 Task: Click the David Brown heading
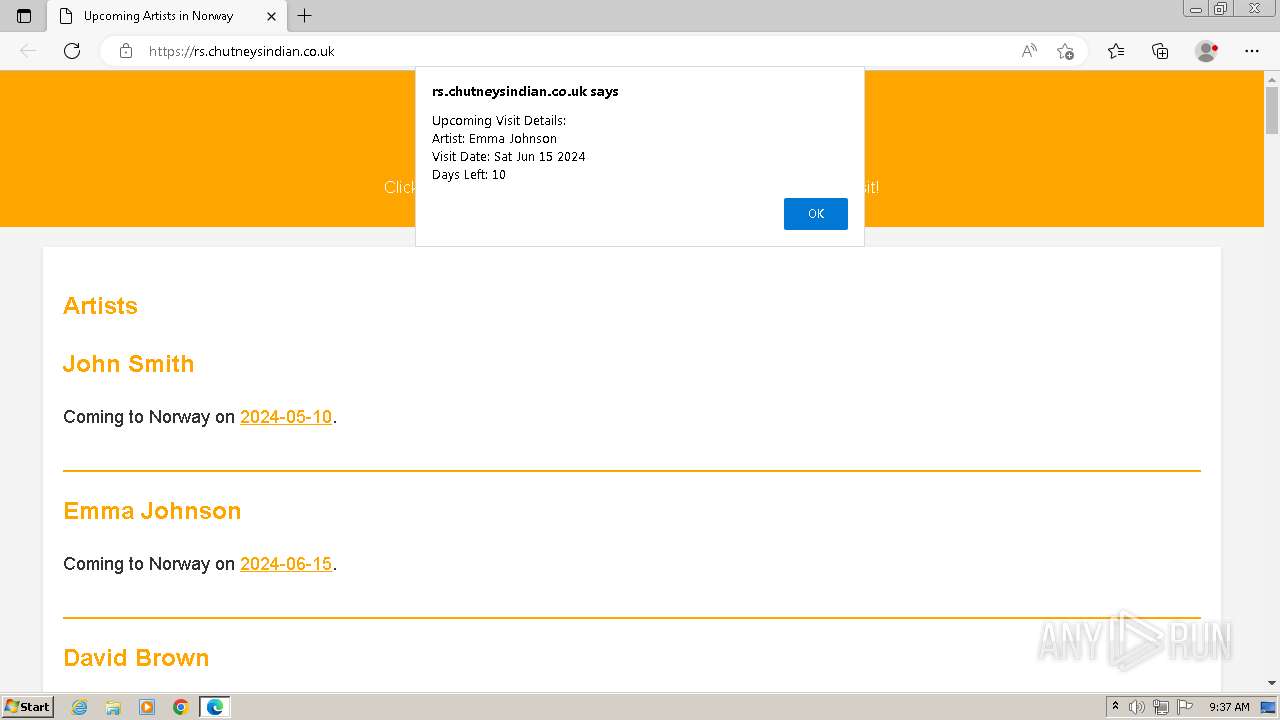click(x=136, y=658)
